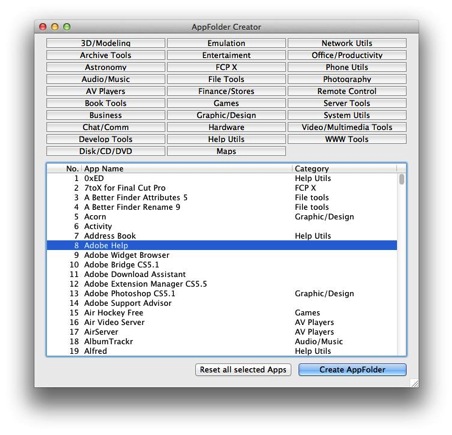The width and height of the screenshot is (452, 435).
Task: Select Adobe Download Assistant row
Action: pos(222,274)
